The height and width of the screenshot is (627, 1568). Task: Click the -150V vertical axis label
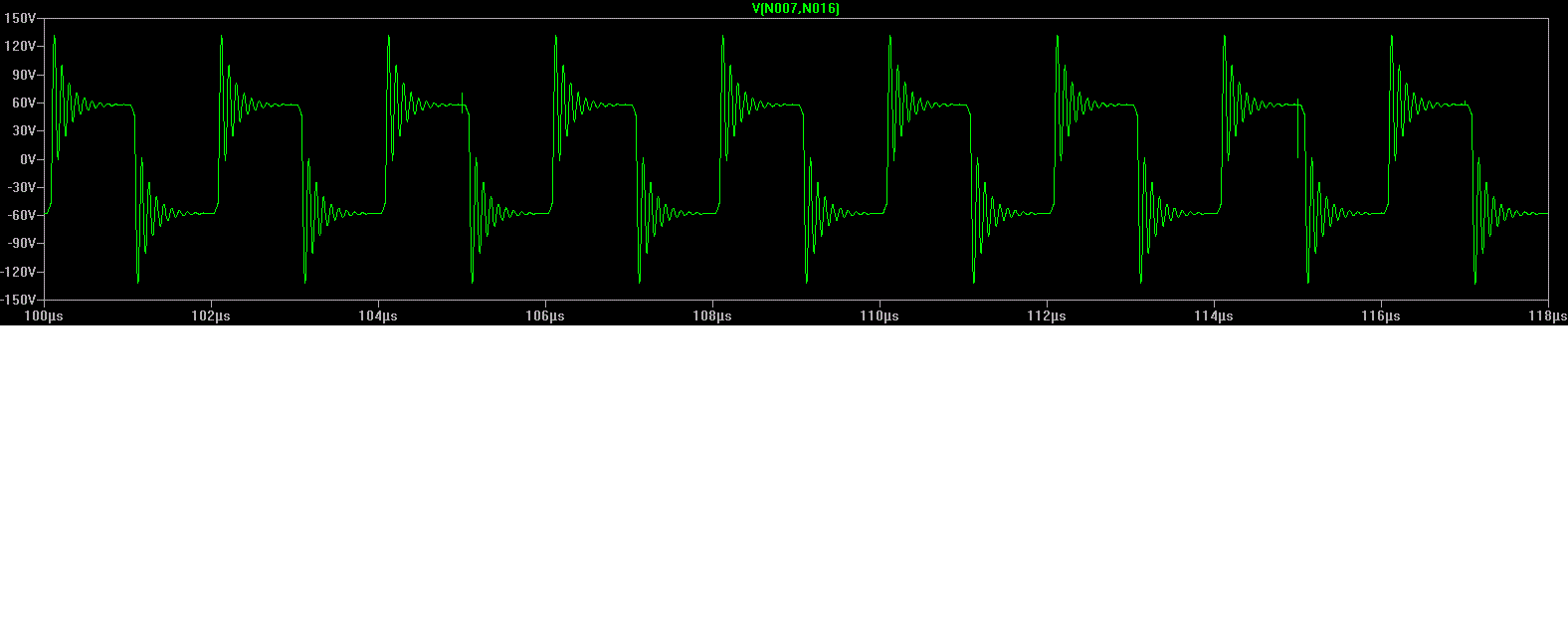pyautogui.click(x=19, y=300)
